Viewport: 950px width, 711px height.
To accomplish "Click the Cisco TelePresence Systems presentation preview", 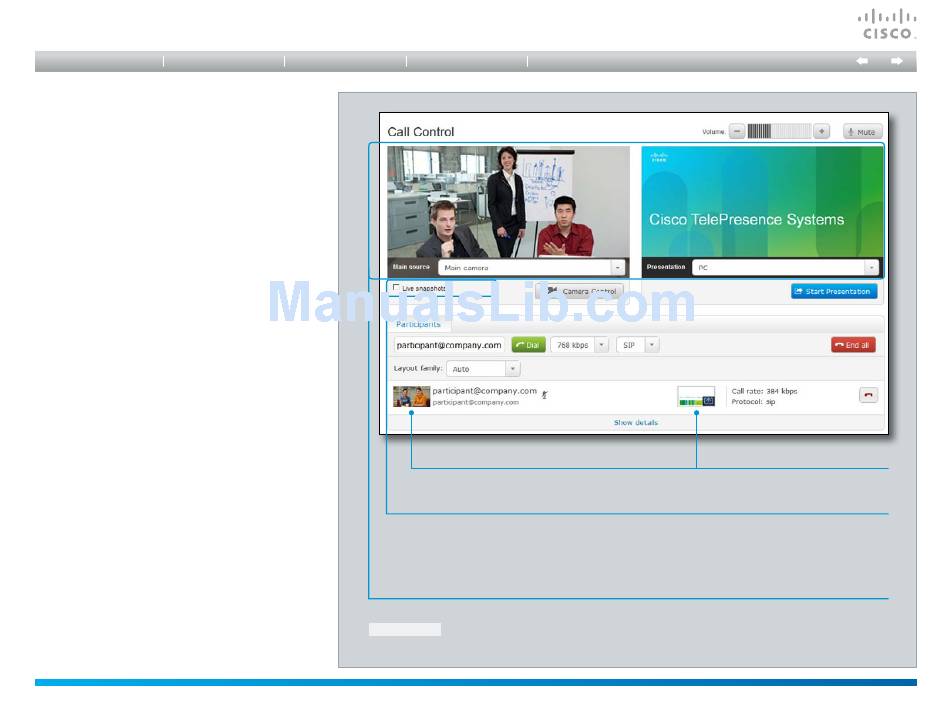I will (x=762, y=202).
